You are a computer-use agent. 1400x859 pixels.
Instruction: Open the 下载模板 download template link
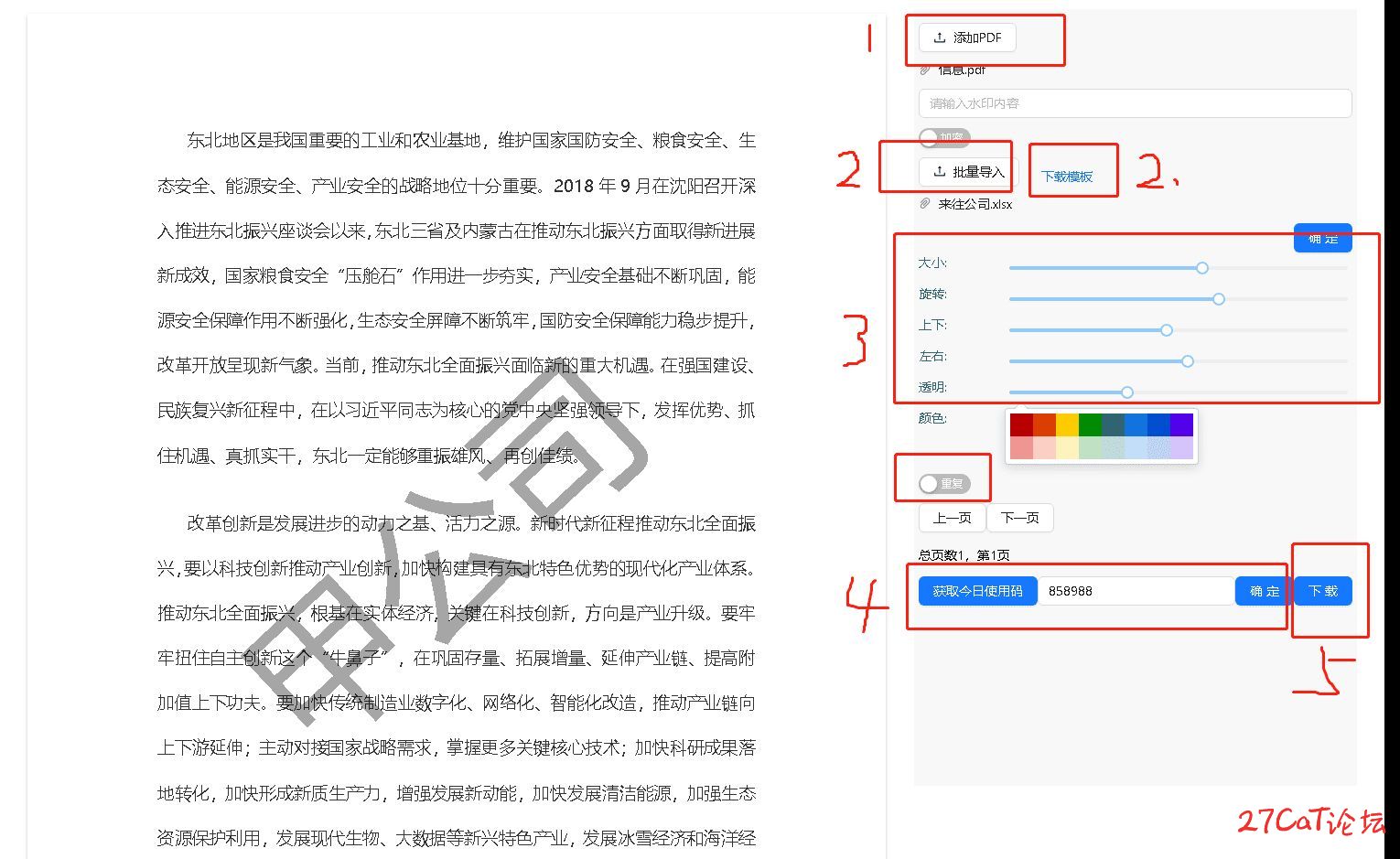1067,177
